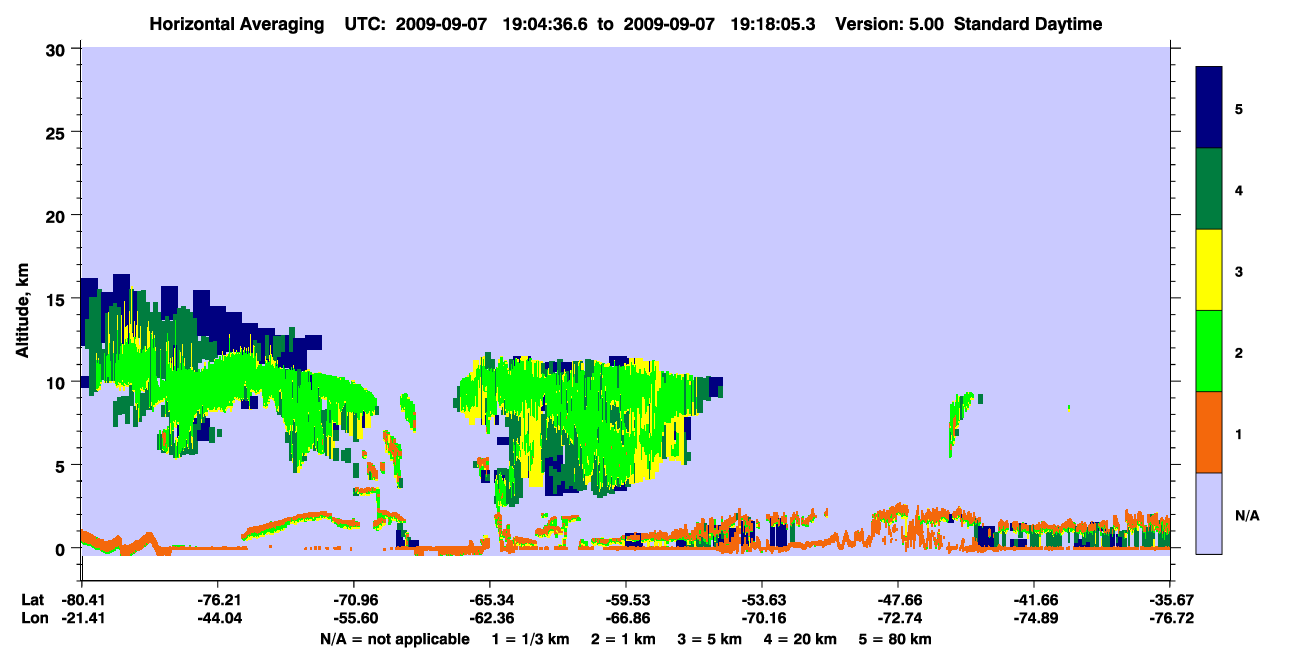This screenshot has width=1300, height=667.
Task: Click the "Lat" row label
Action: [32, 600]
